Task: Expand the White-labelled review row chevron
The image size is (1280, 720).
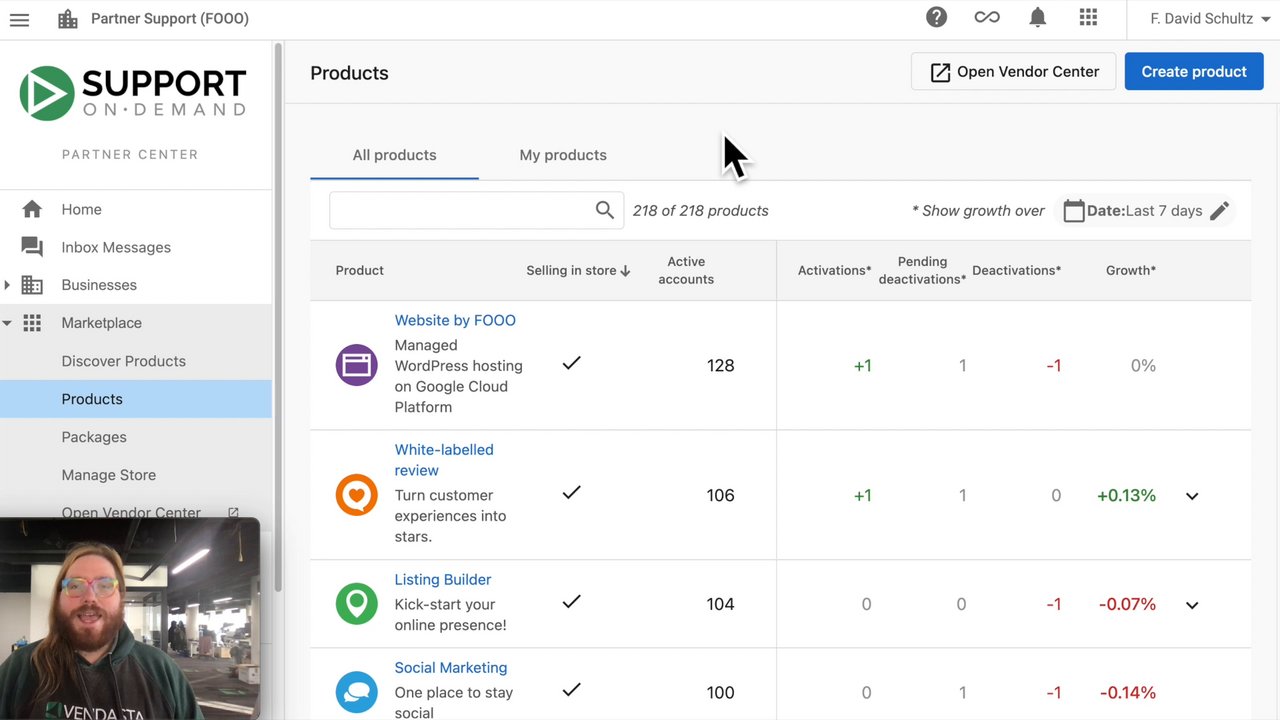Action: point(1192,496)
